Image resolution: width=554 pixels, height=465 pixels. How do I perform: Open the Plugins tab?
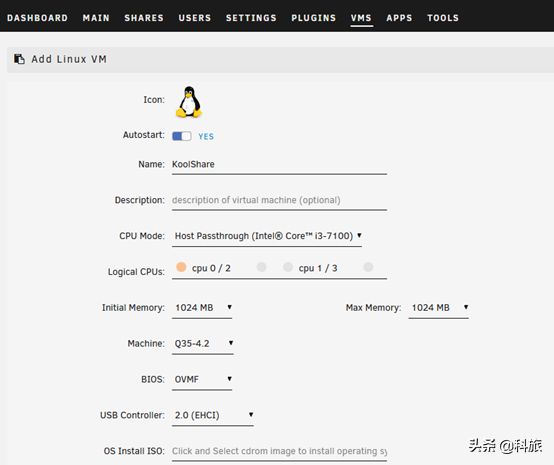click(x=313, y=18)
